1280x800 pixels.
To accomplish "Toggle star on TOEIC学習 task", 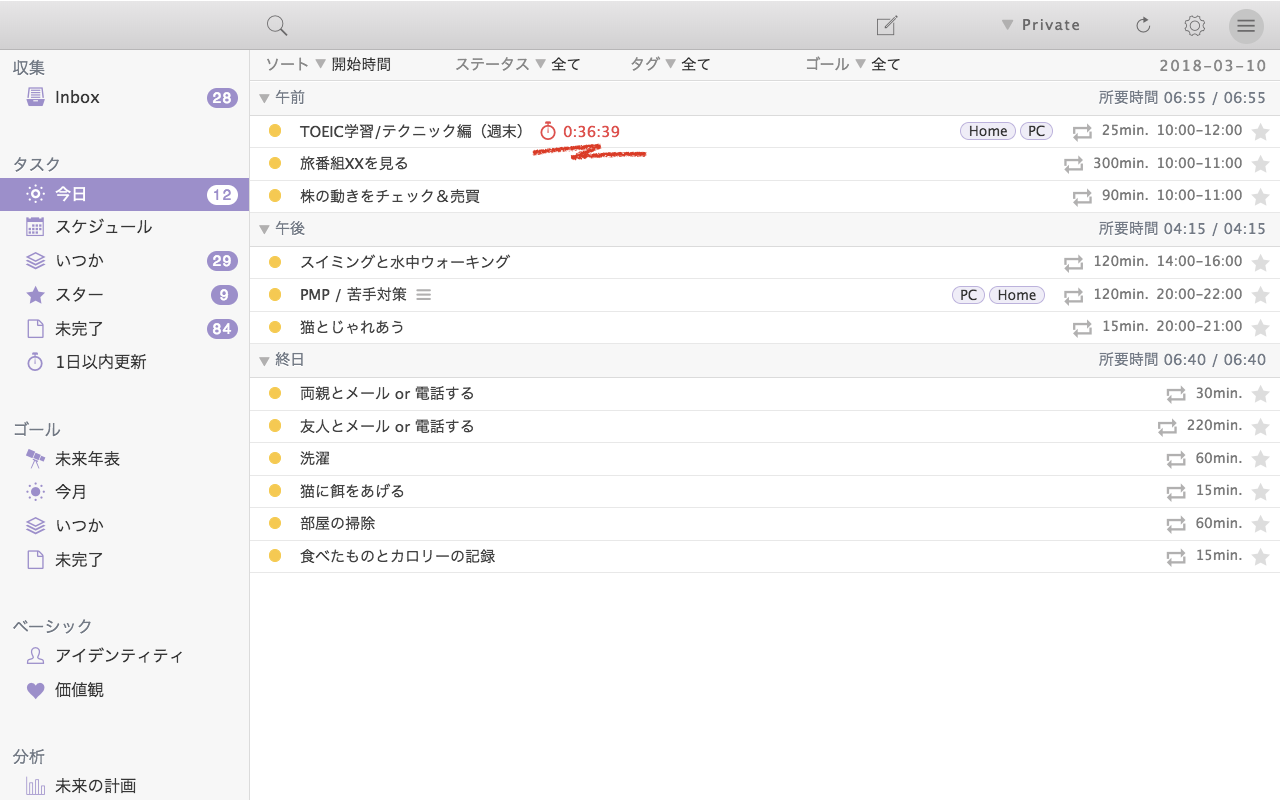I will (x=1260, y=132).
